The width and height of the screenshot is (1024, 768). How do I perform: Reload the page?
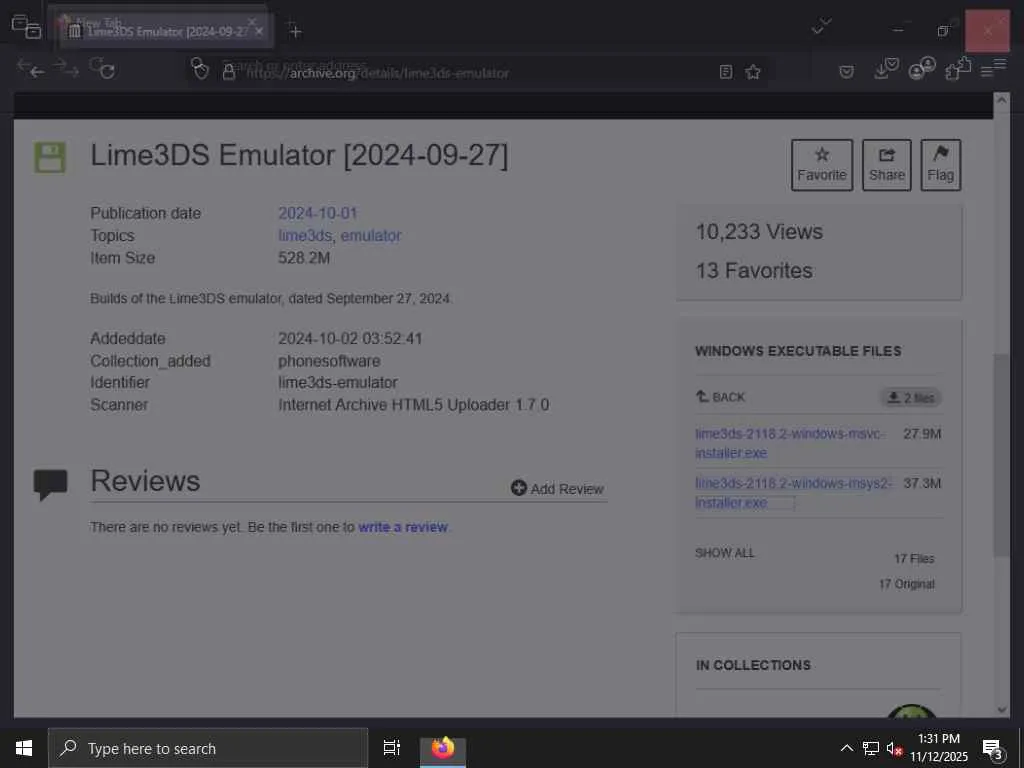click(x=107, y=72)
